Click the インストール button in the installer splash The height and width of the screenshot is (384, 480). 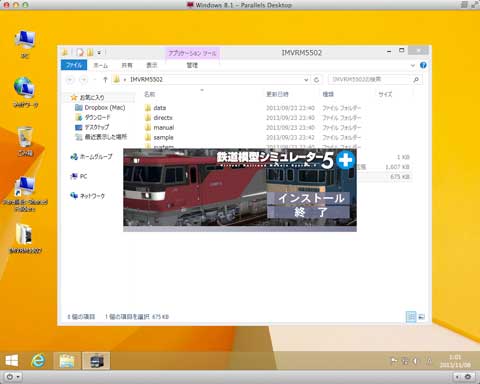tap(309, 198)
